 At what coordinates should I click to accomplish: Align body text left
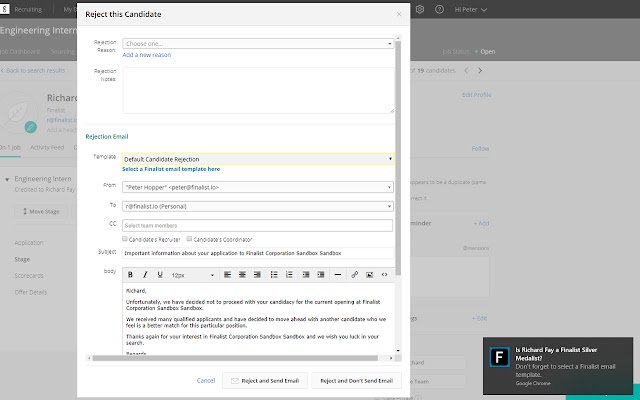click(227, 275)
